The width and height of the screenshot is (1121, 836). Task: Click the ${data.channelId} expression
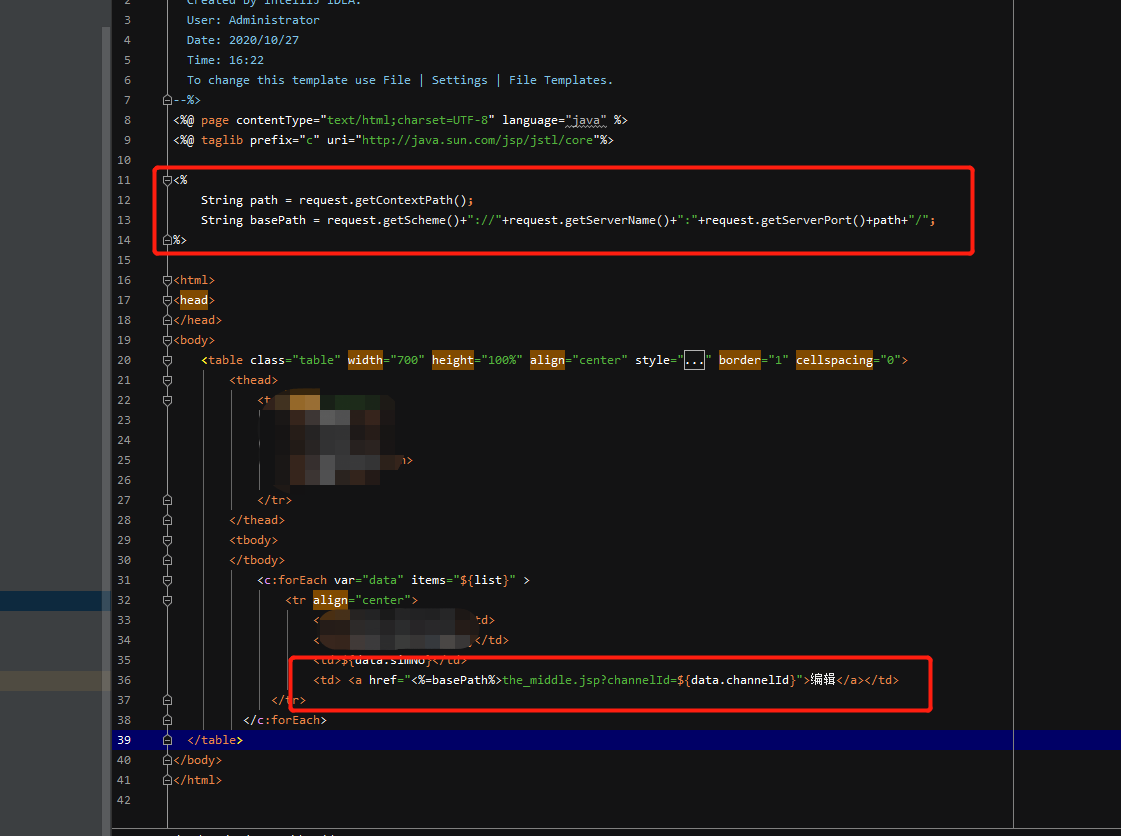pyautogui.click(x=736, y=680)
